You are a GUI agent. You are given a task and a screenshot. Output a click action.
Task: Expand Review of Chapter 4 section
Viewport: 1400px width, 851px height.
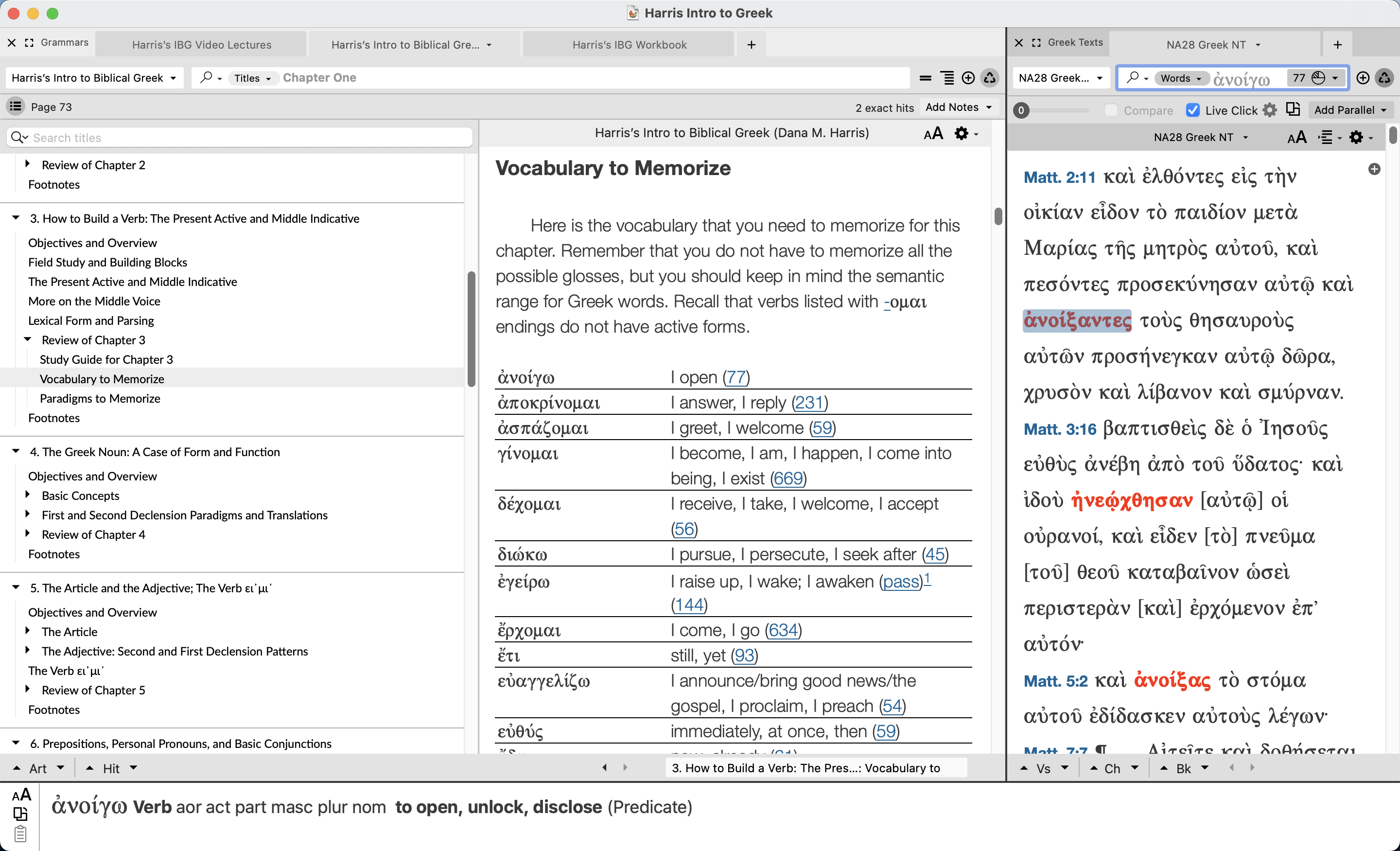pos(27,534)
